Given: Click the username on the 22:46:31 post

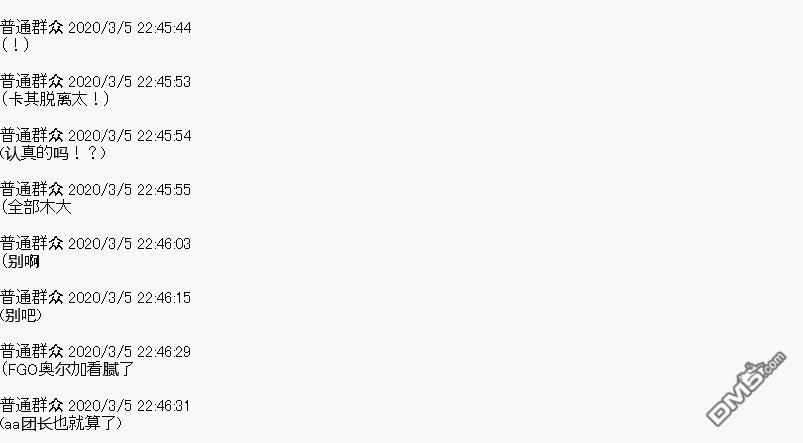Looking at the screenshot, I should pos(32,406).
